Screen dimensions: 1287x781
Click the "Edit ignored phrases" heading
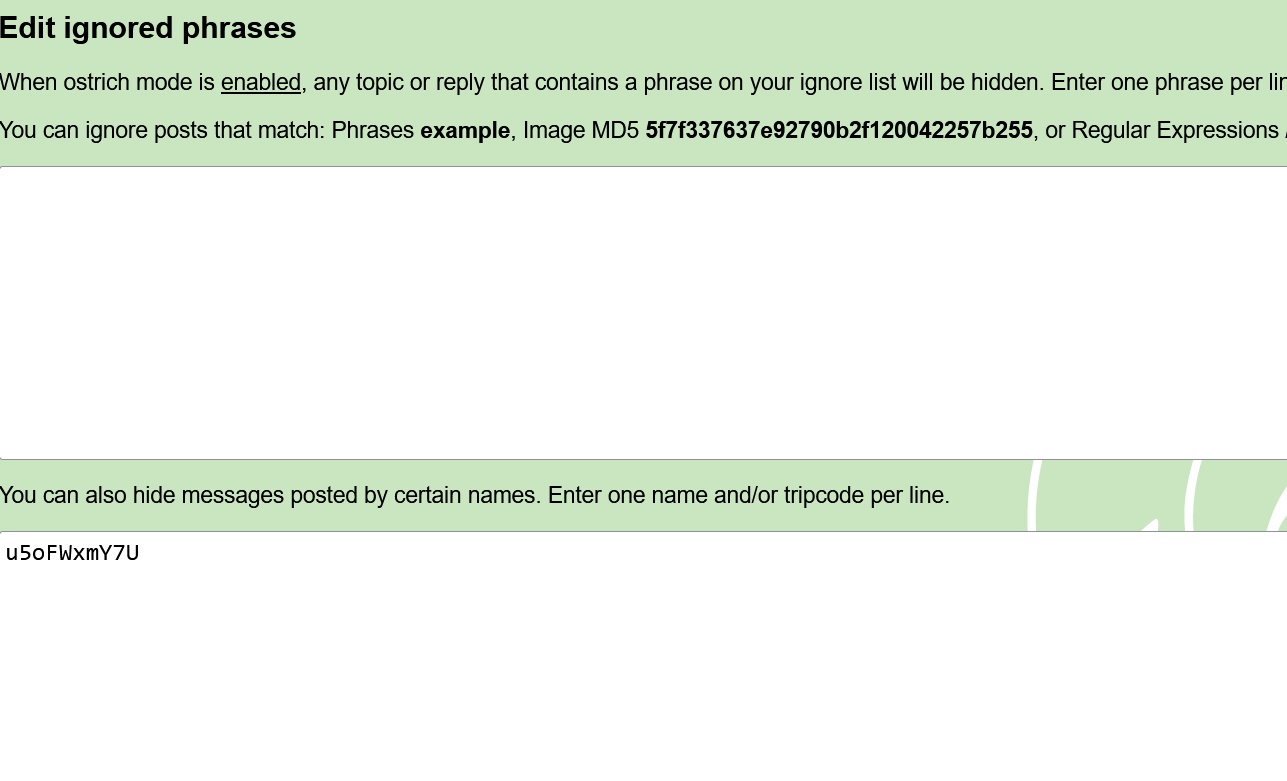coord(148,28)
